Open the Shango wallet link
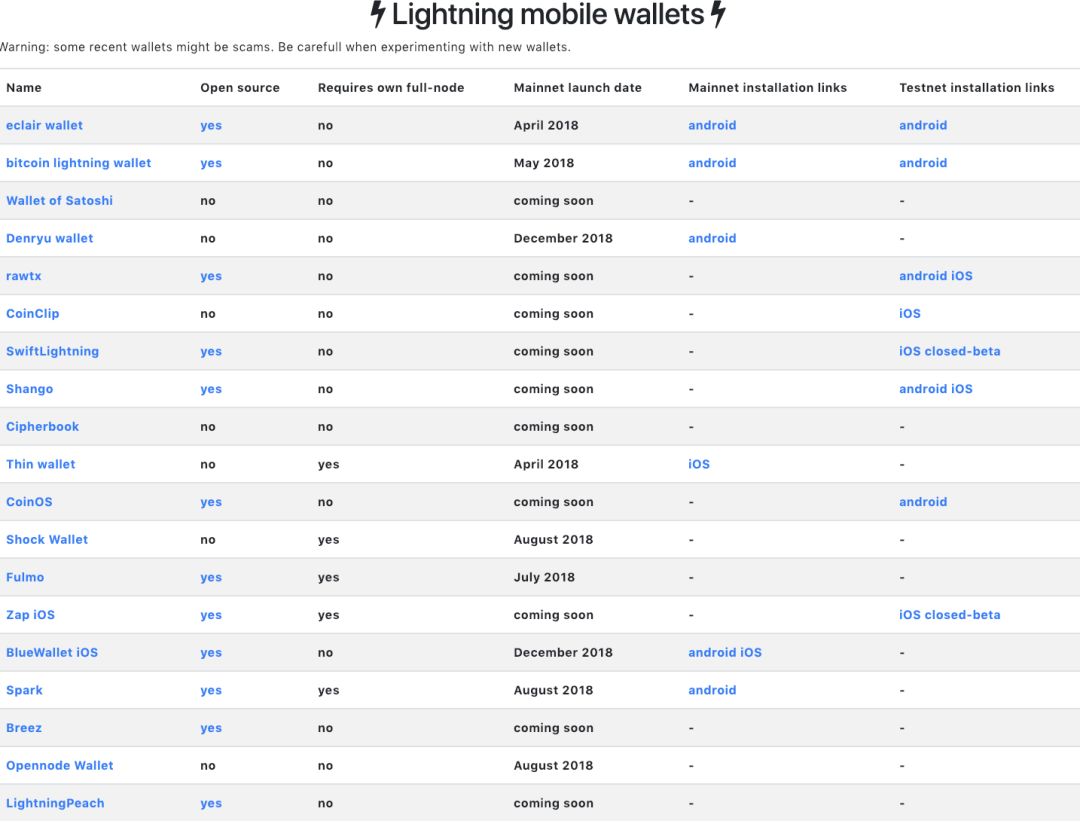 (x=30, y=389)
